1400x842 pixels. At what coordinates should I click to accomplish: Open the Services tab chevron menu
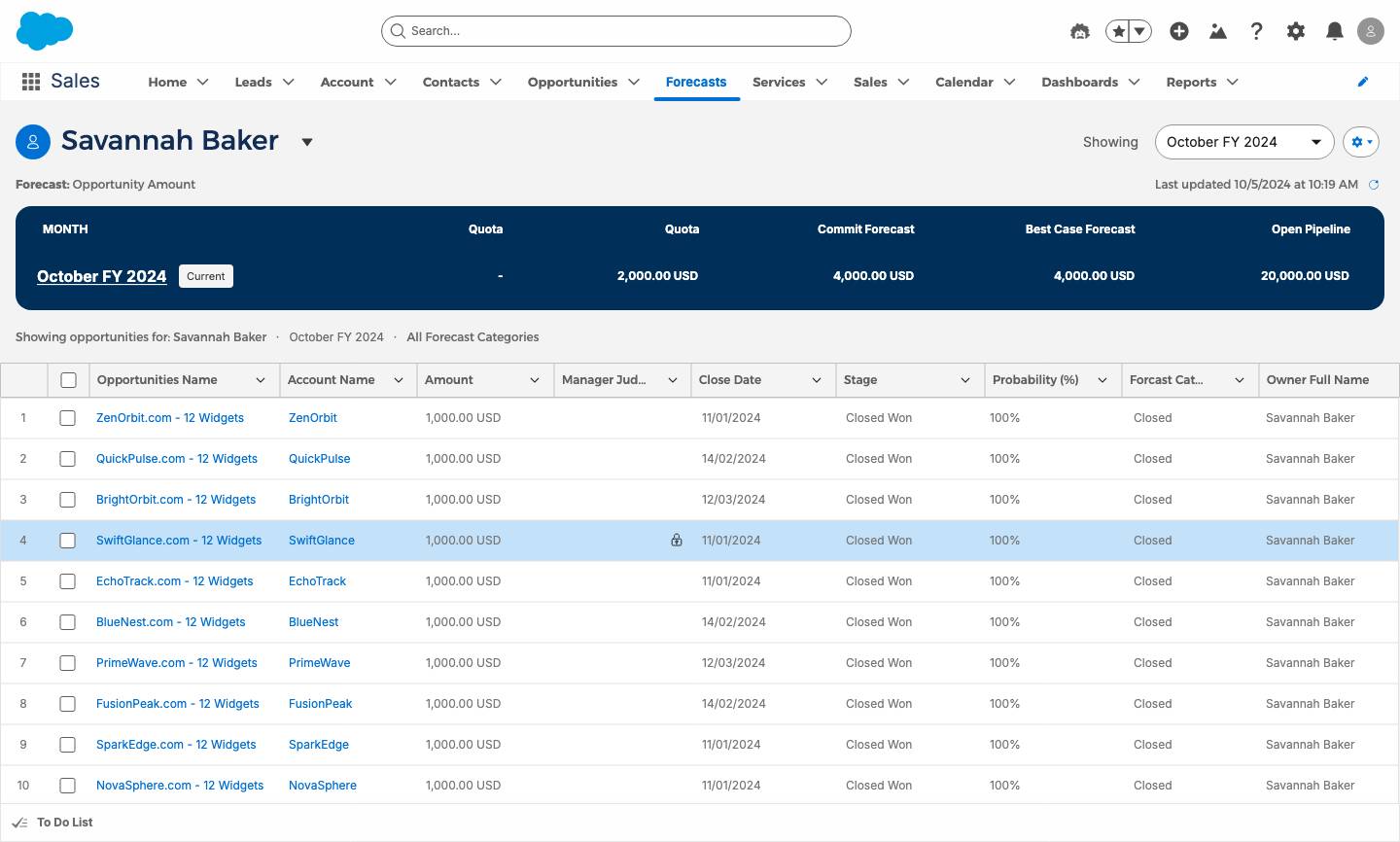coord(822,82)
